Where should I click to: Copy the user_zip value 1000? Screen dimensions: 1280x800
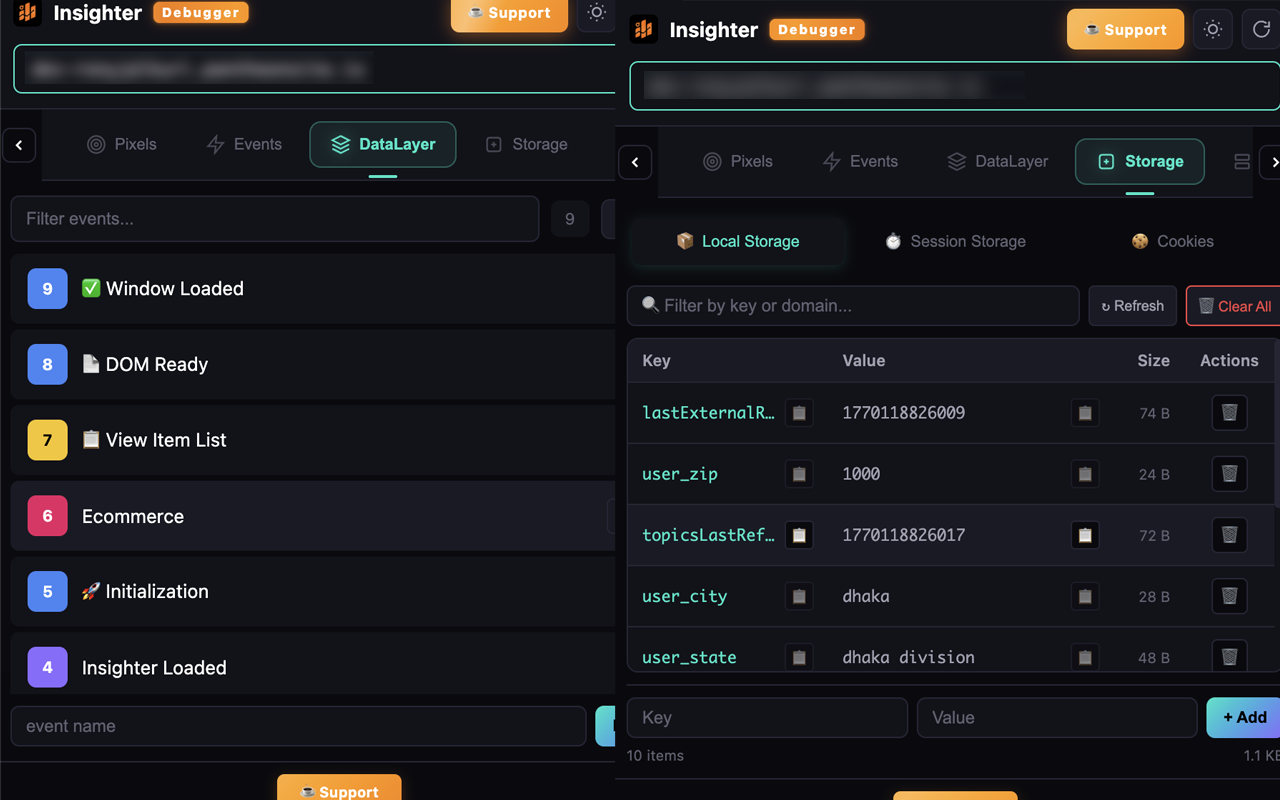click(1085, 474)
